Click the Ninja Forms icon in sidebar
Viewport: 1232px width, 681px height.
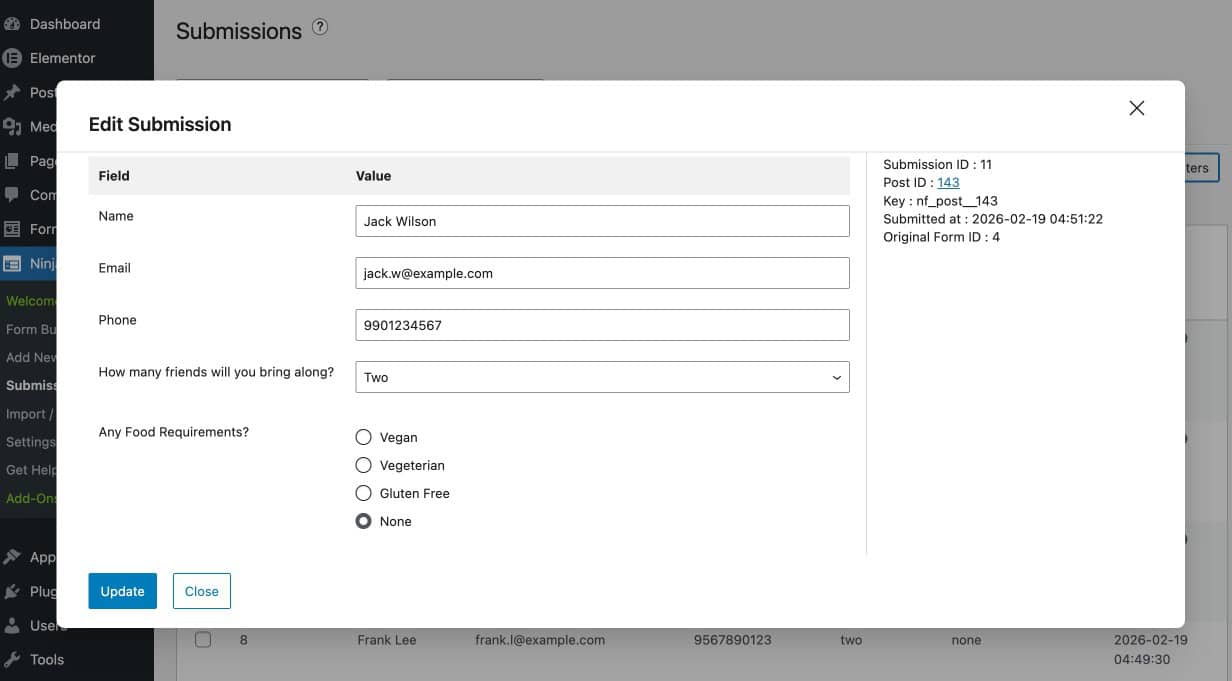13,264
